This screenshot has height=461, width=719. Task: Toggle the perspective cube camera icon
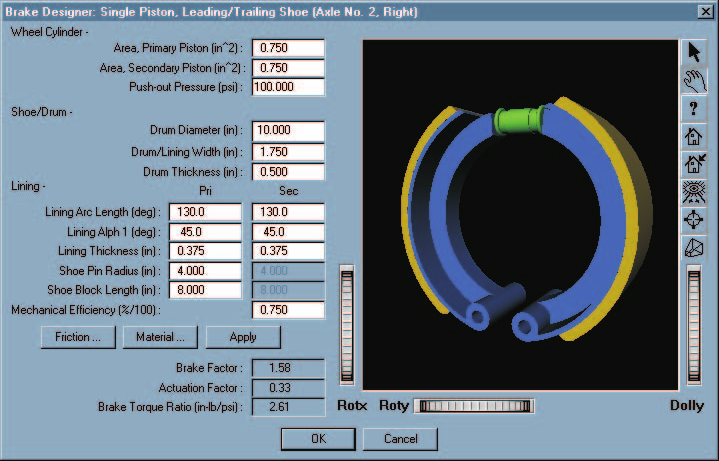[694, 248]
